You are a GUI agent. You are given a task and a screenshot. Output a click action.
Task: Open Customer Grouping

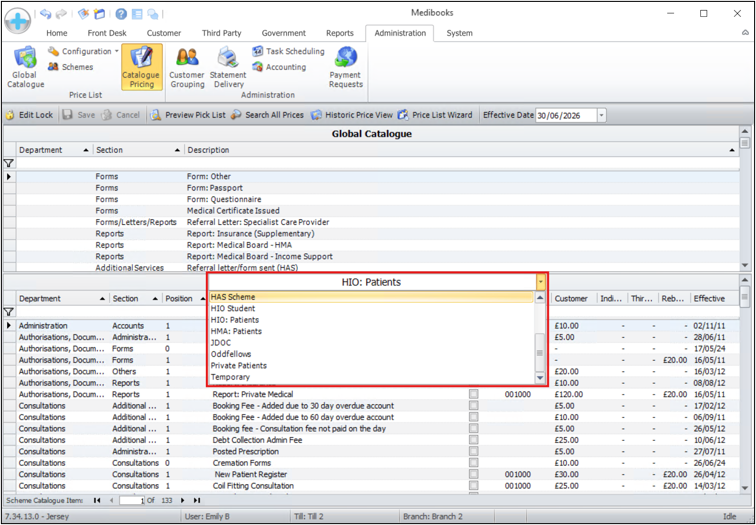coord(187,67)
